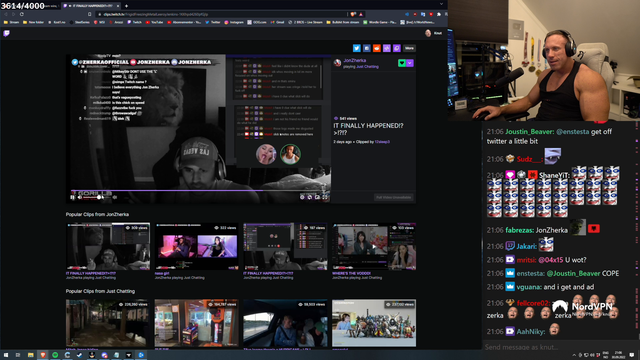Open the Stream bookmarks folder
This screenshot has height=360, width=640.
click(11, 22)
